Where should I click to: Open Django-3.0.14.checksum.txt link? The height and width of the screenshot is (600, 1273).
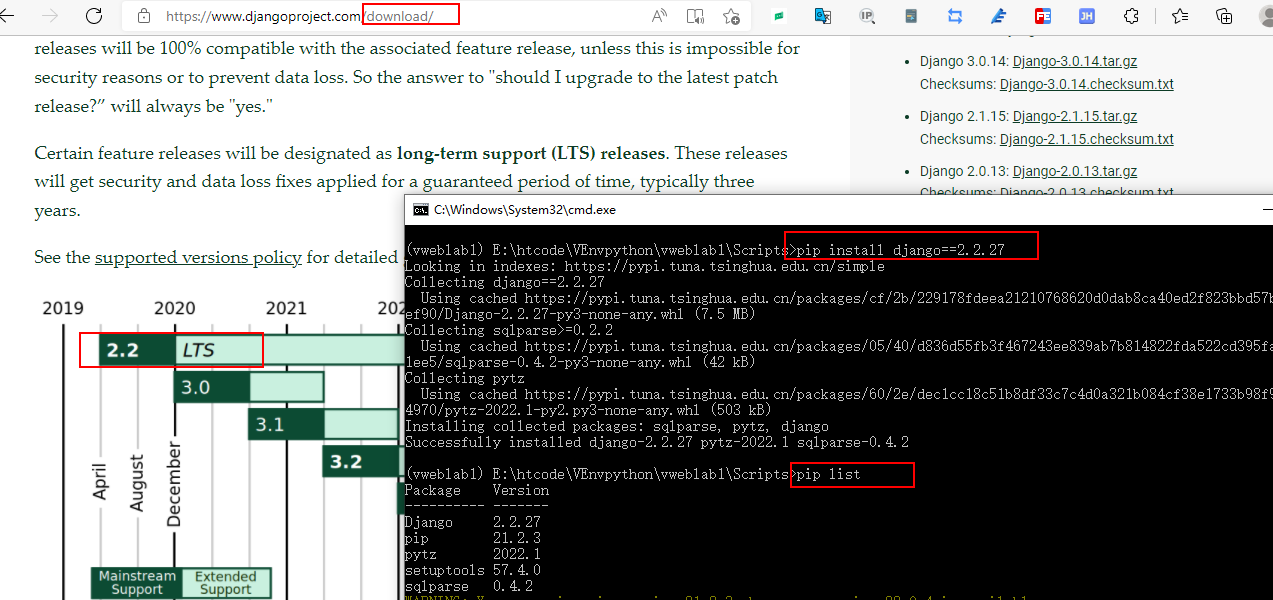click(x=1086, y=85)
